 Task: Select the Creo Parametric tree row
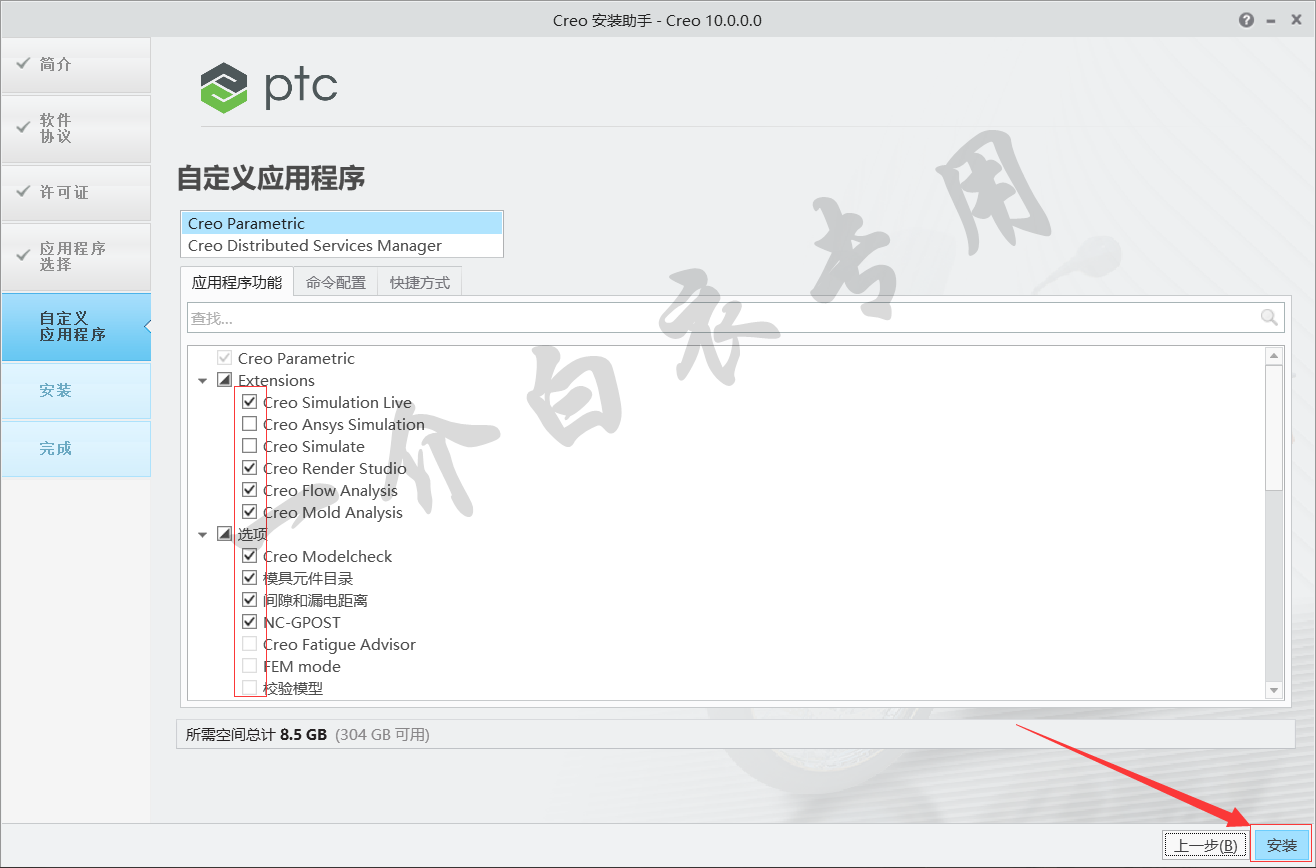(296, 358)
